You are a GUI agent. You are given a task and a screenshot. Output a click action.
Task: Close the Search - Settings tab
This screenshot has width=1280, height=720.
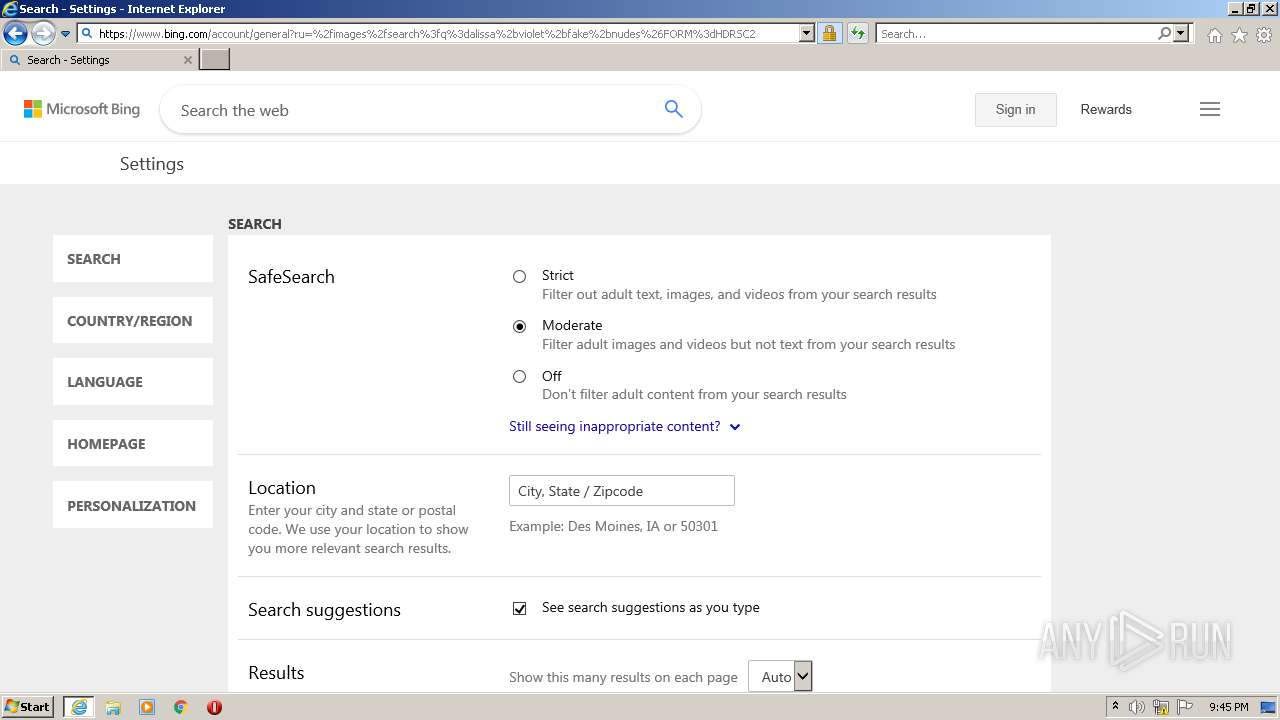[187, 60]
